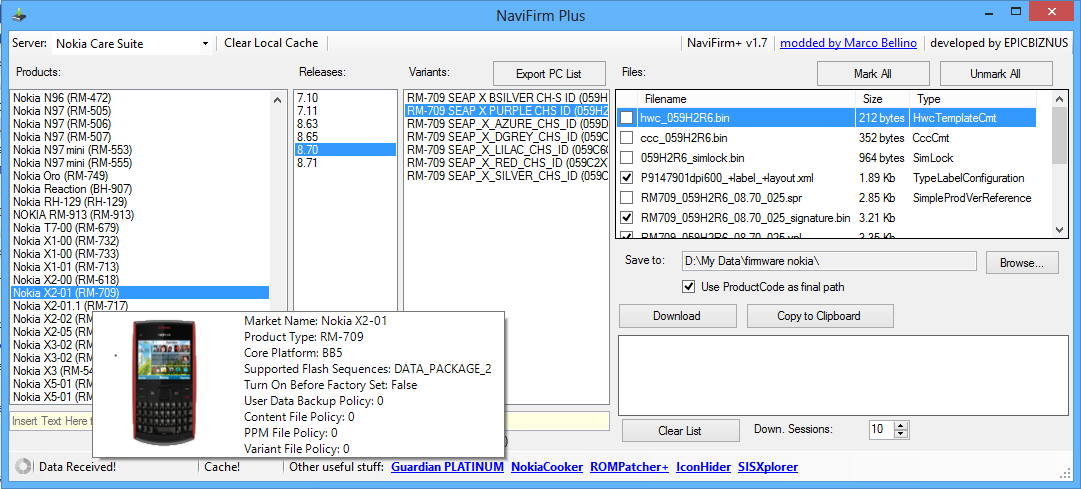Click the NaviFirm app icon in title bar
1081x489 pixels.
[x=21, y=14]
